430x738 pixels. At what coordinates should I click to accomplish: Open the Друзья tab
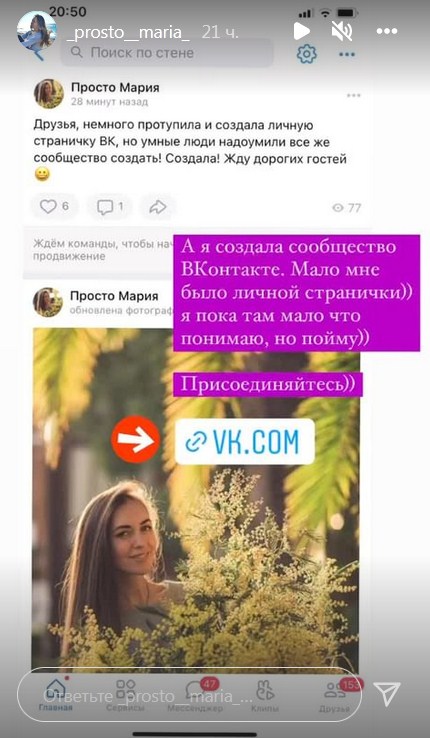pos(334,695)
